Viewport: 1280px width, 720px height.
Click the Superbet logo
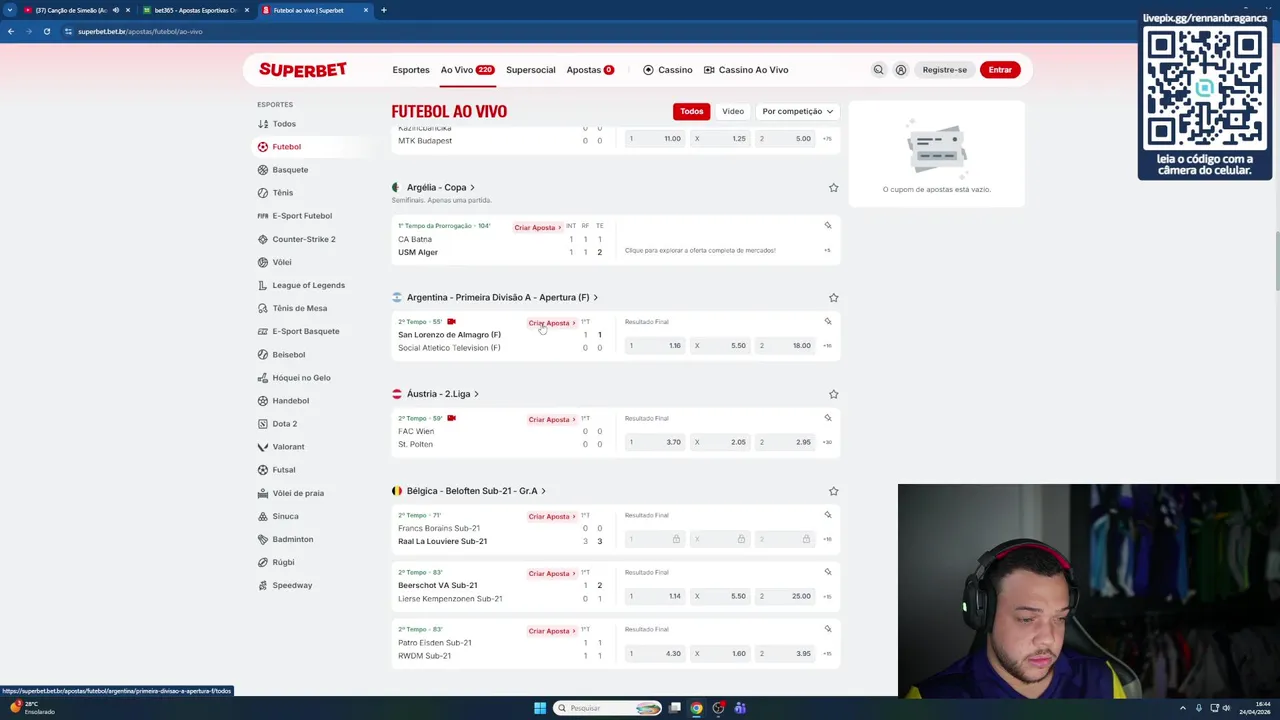[303, 69]
